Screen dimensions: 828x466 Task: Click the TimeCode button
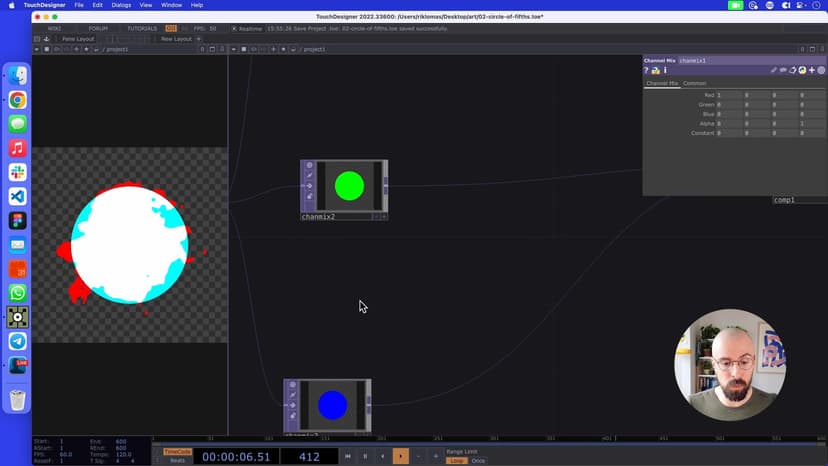pos(177,451)
